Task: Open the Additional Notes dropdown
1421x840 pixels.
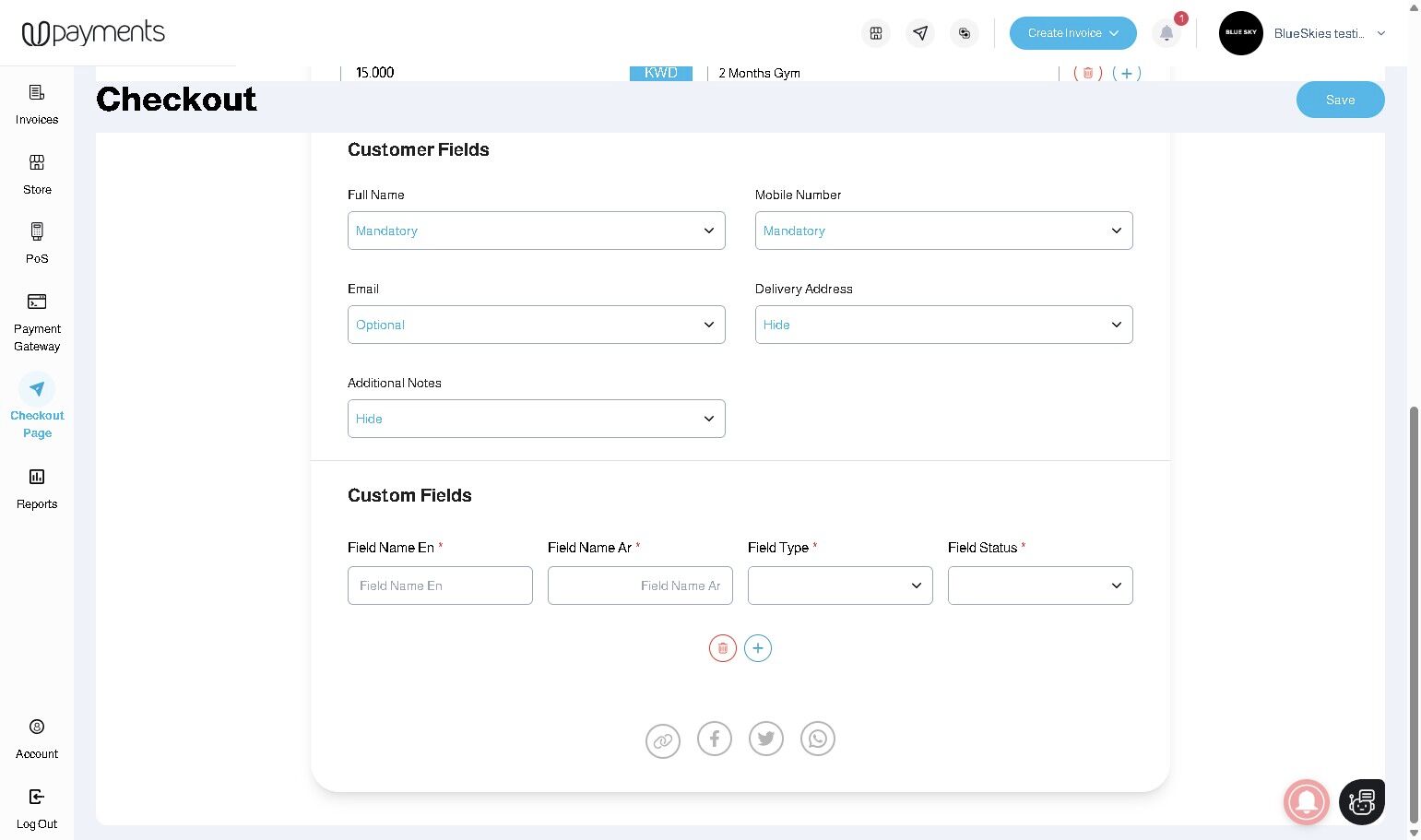Action: (x=537, y=419)
